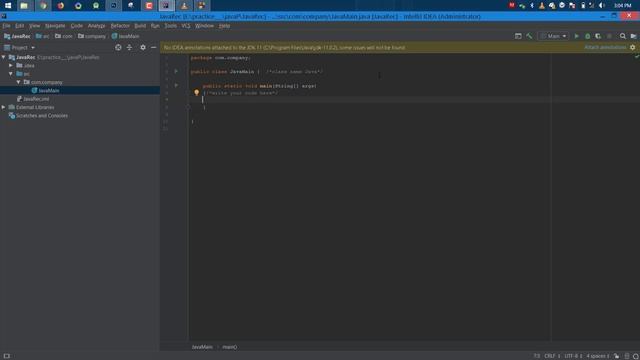Open Chrome from the taskbar
Image resolution: width=640 pixels, height=360 pixels.
point(43,6)
